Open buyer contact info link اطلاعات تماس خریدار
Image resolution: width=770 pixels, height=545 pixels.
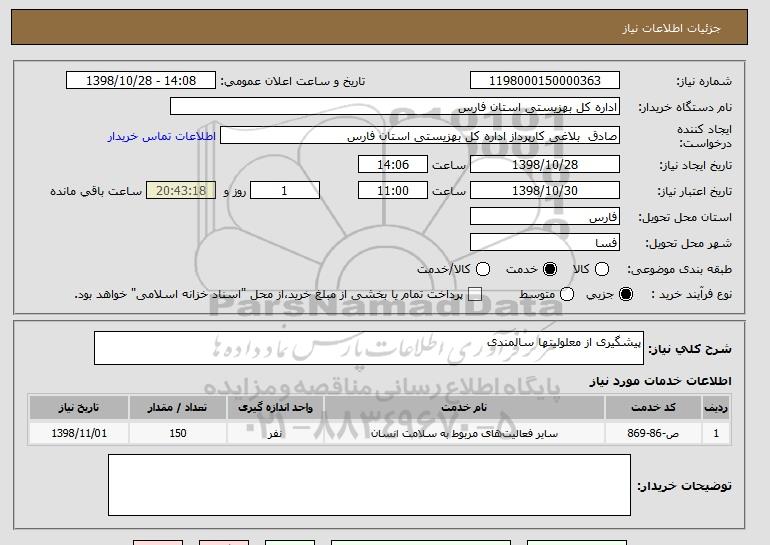pos(162,136)
